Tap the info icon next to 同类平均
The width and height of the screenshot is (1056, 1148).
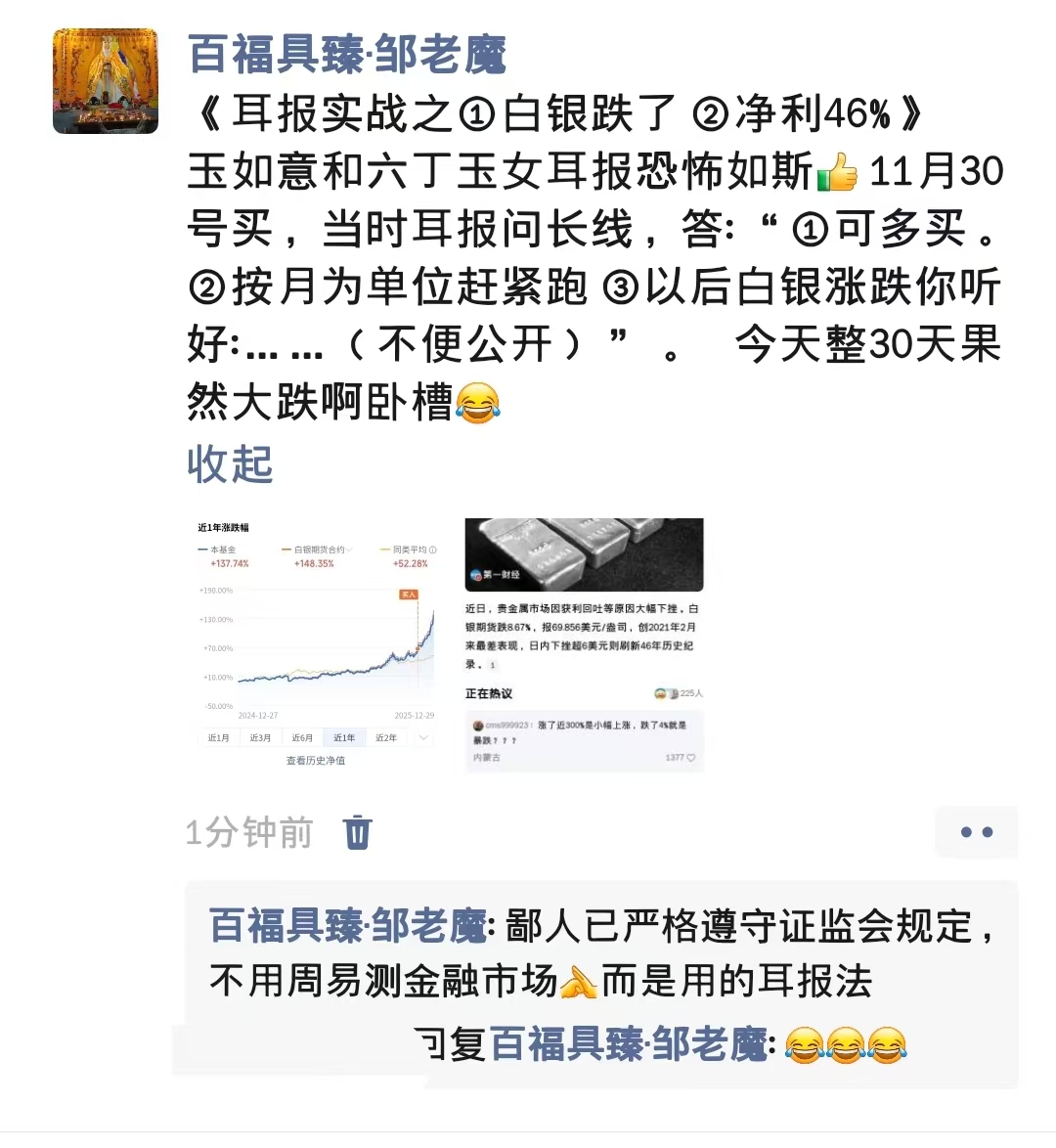click(433, 550)
